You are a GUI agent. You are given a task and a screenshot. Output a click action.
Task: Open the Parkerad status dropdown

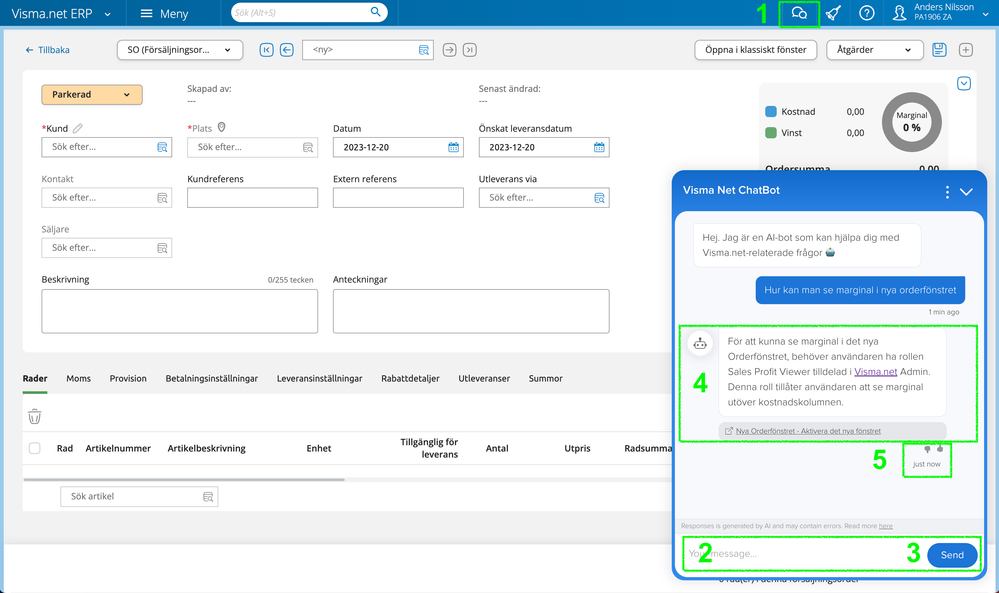click(x=92, y=94)
